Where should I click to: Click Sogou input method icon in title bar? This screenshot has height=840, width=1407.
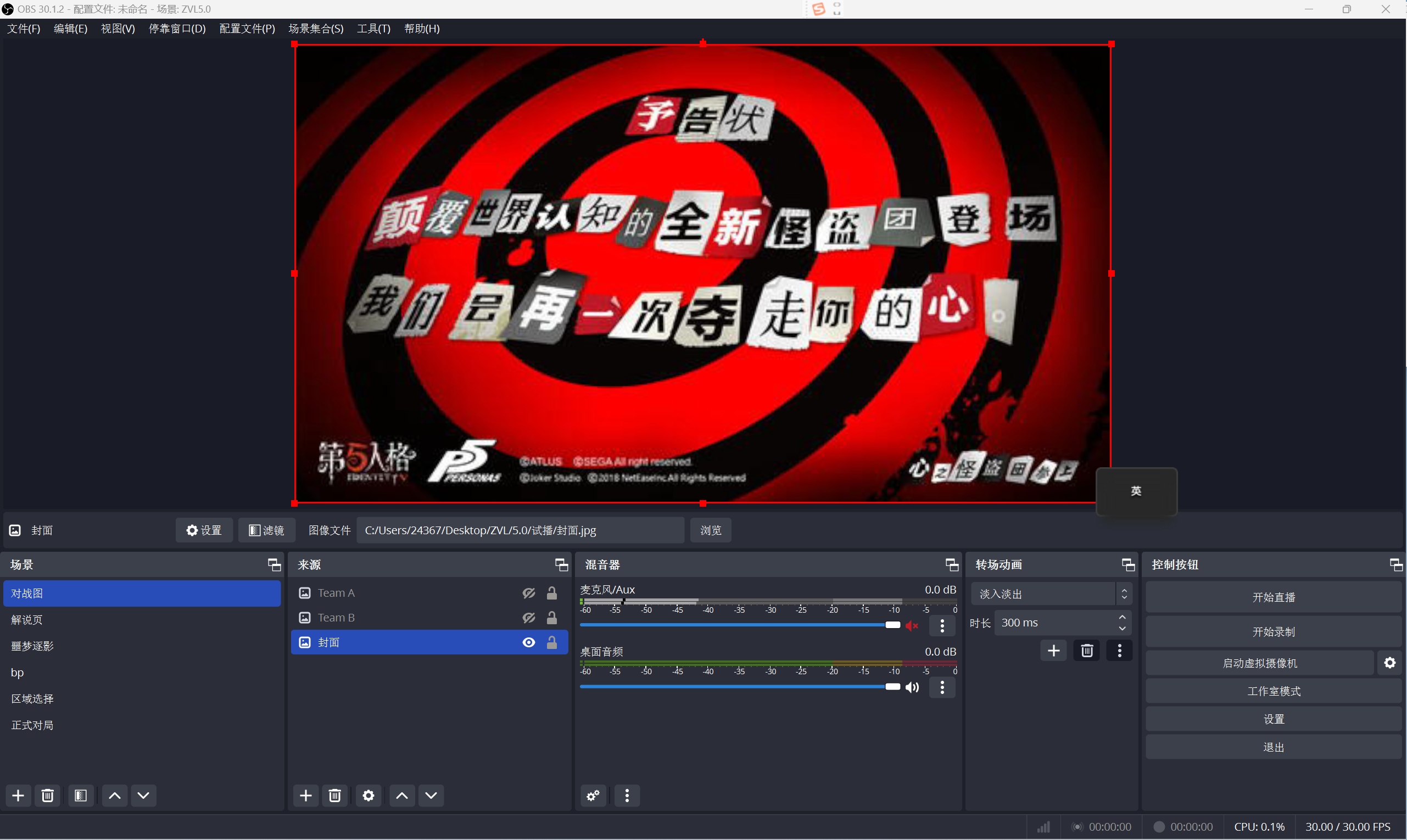pos(818,9)
